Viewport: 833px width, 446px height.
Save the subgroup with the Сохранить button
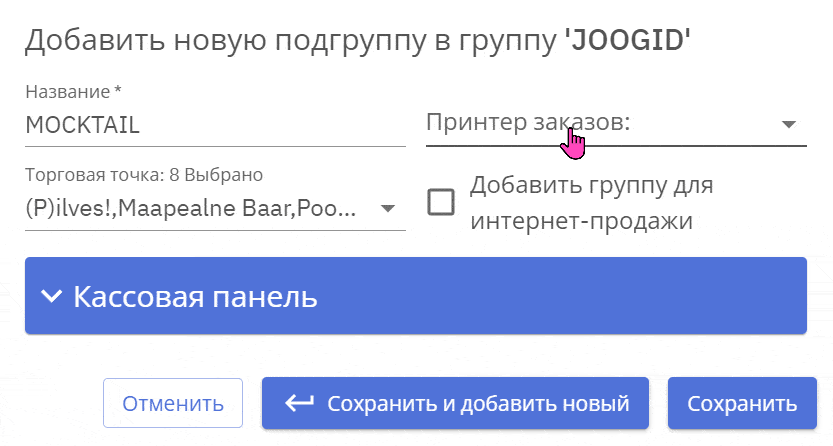tap(742, 403)
